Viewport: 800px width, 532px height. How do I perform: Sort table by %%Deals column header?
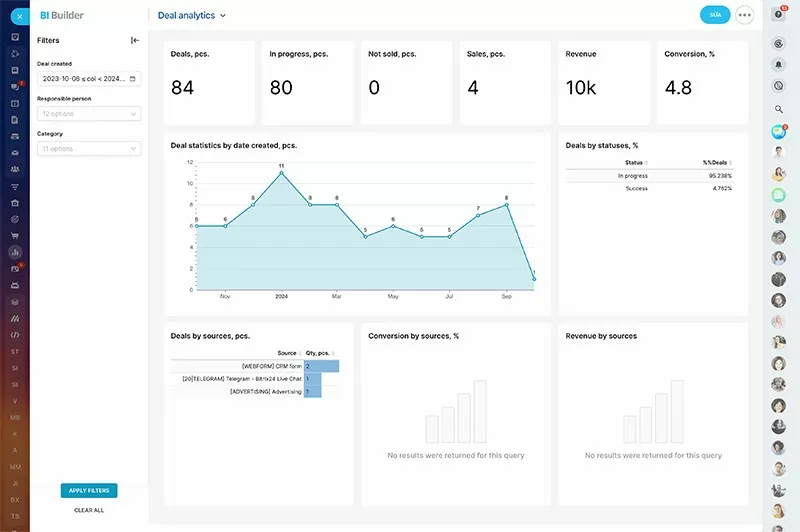716,162
